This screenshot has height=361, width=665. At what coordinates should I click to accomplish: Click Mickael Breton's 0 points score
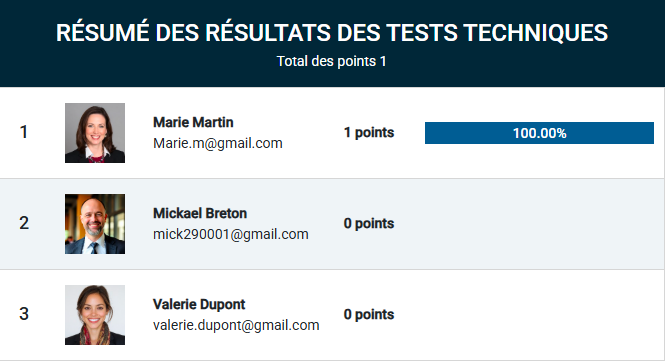[369, 224]
